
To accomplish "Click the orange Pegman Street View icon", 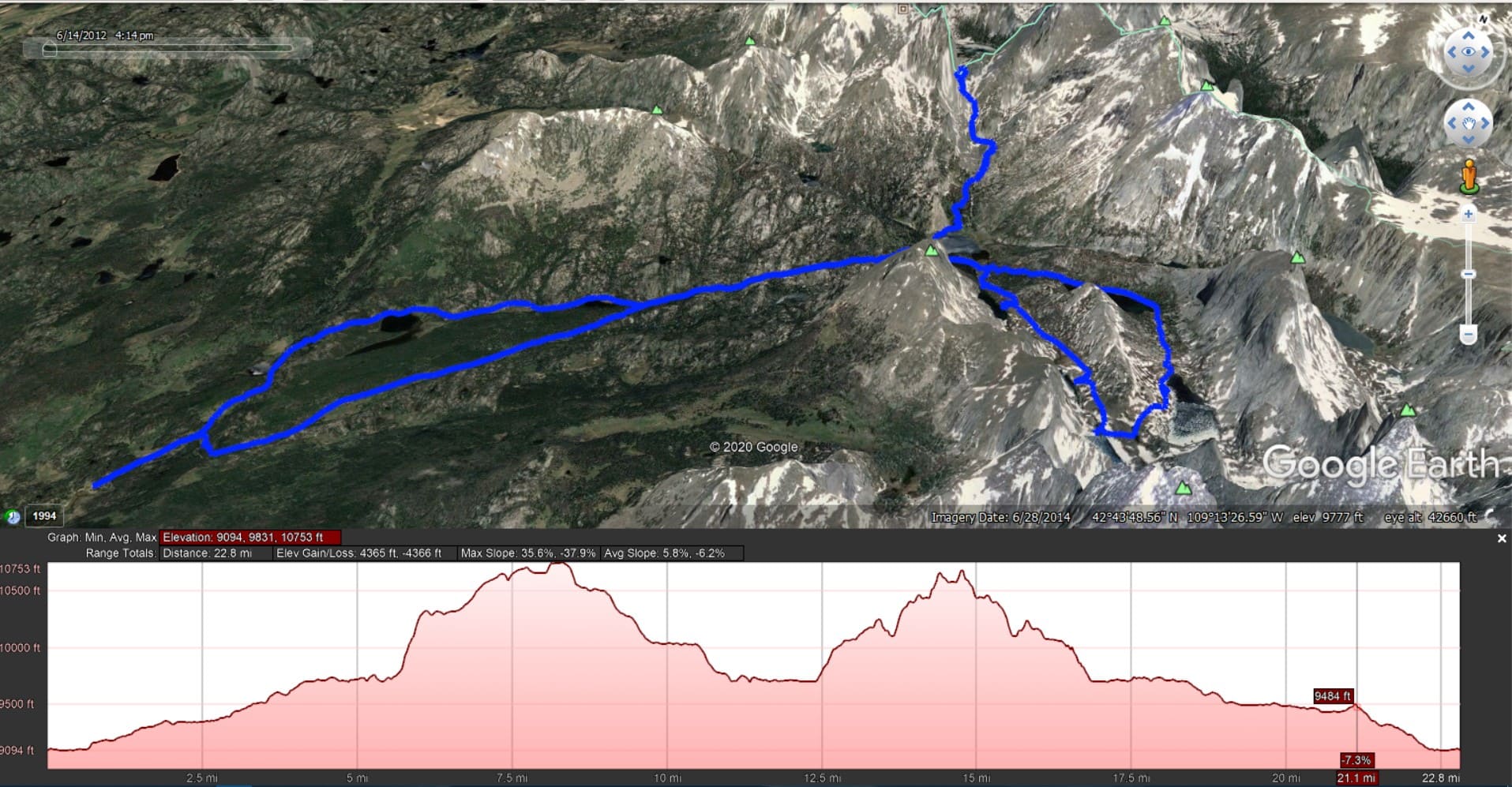I will 1469,175.
